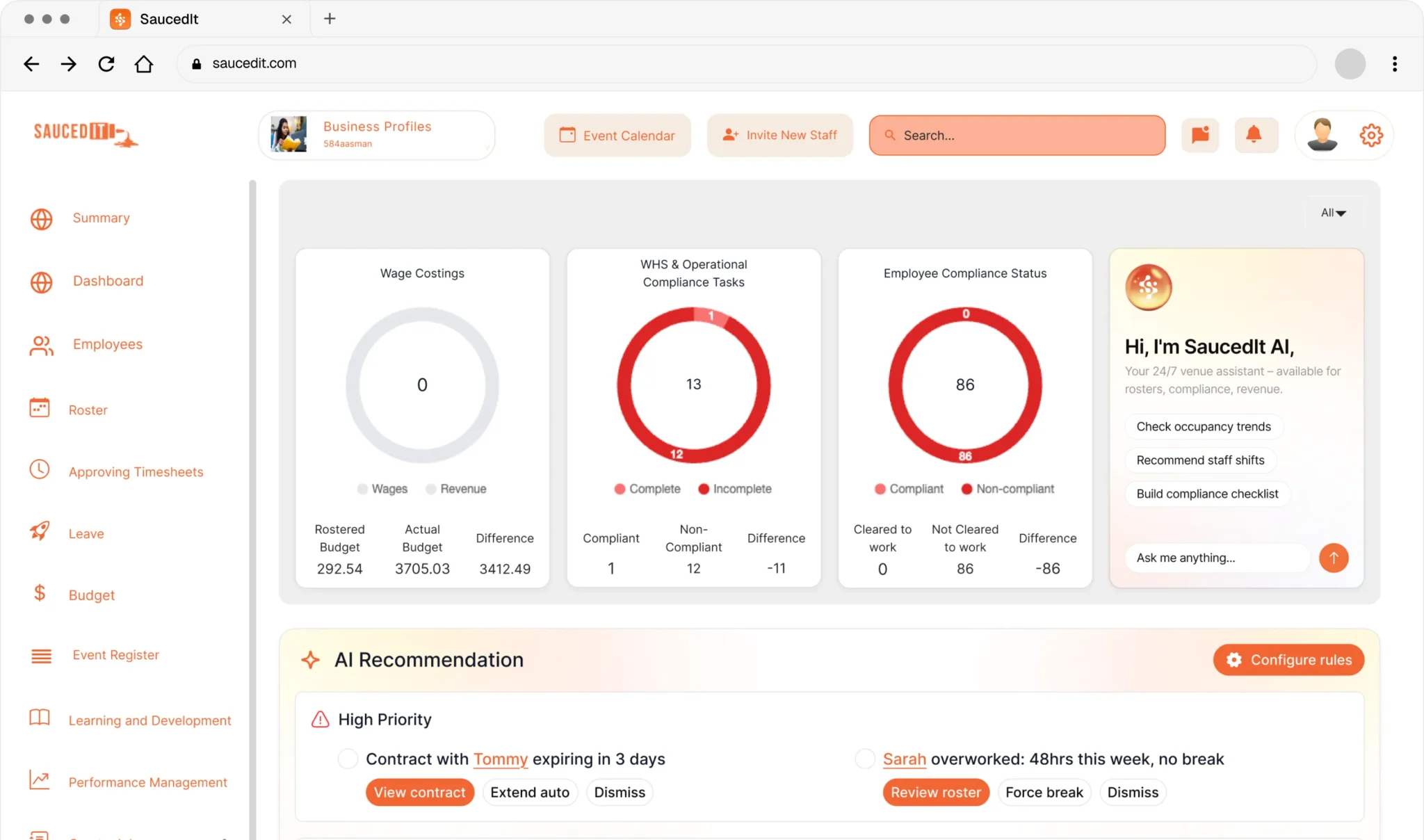
Task: Open the user profile avatar
Action: 1322,135
